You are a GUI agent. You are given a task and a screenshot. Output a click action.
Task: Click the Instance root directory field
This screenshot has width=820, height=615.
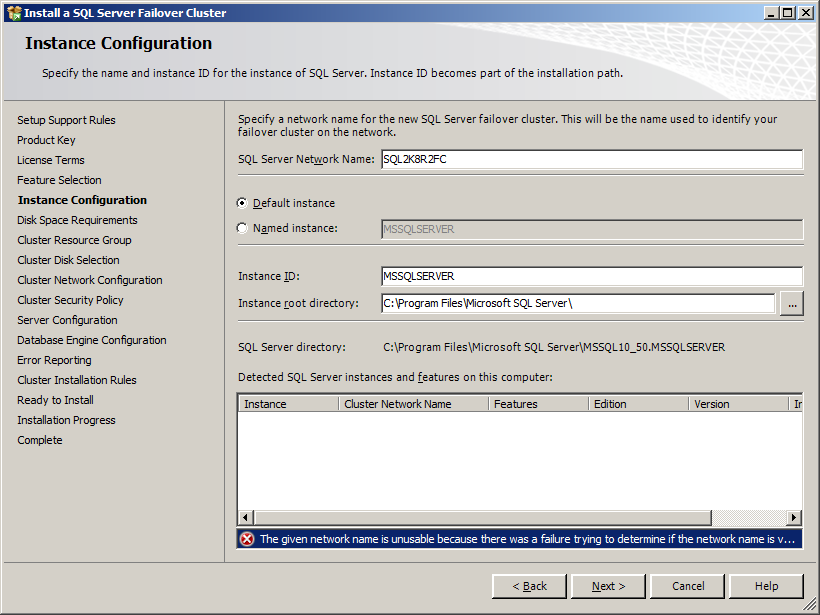[578, 303]
